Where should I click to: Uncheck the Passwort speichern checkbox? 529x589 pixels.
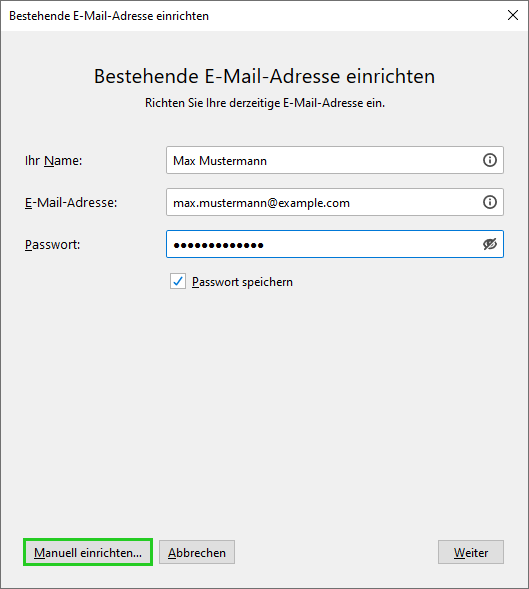(178, 281)
